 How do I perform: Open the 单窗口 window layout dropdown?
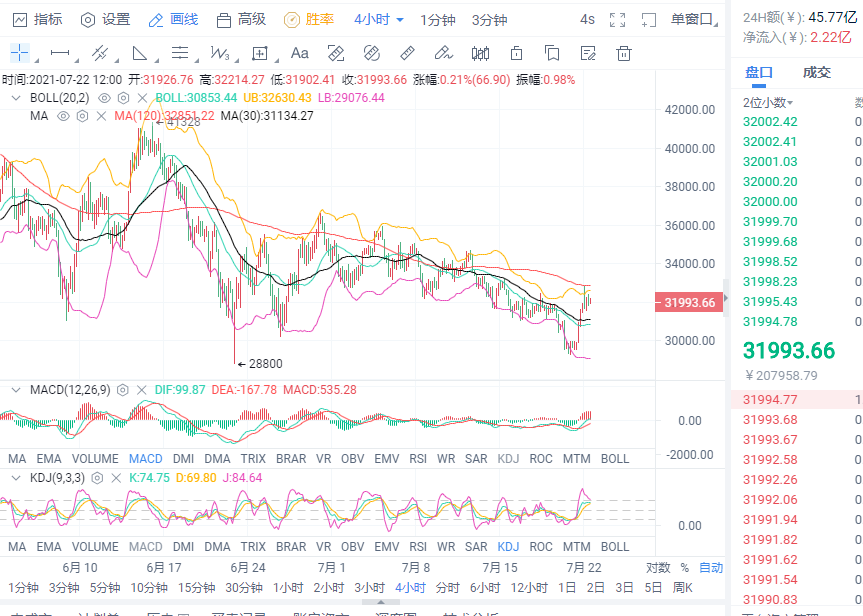coord(693,20)
